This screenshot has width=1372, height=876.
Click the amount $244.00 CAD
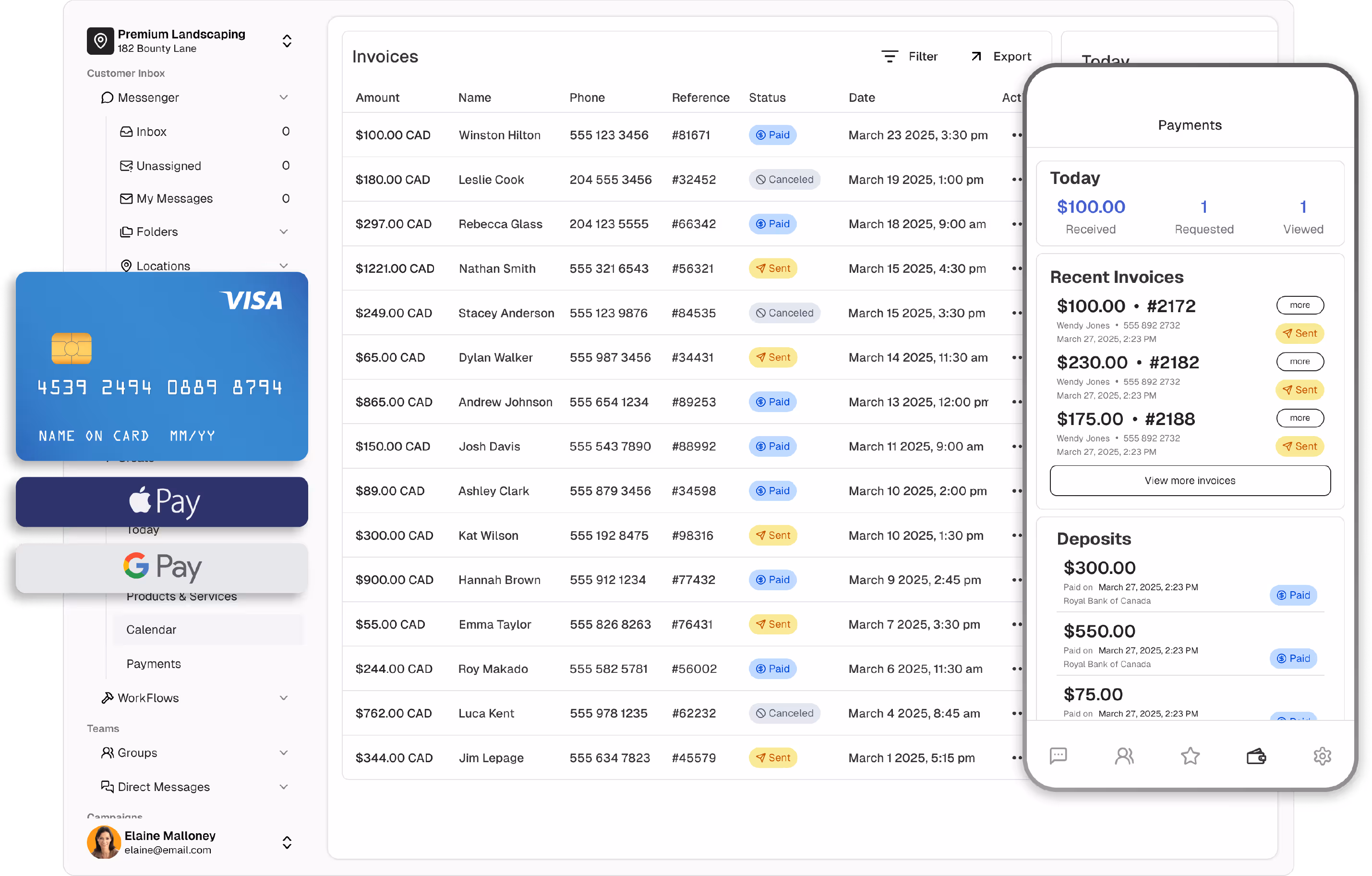pyautogui.click(x=394, y=669)
